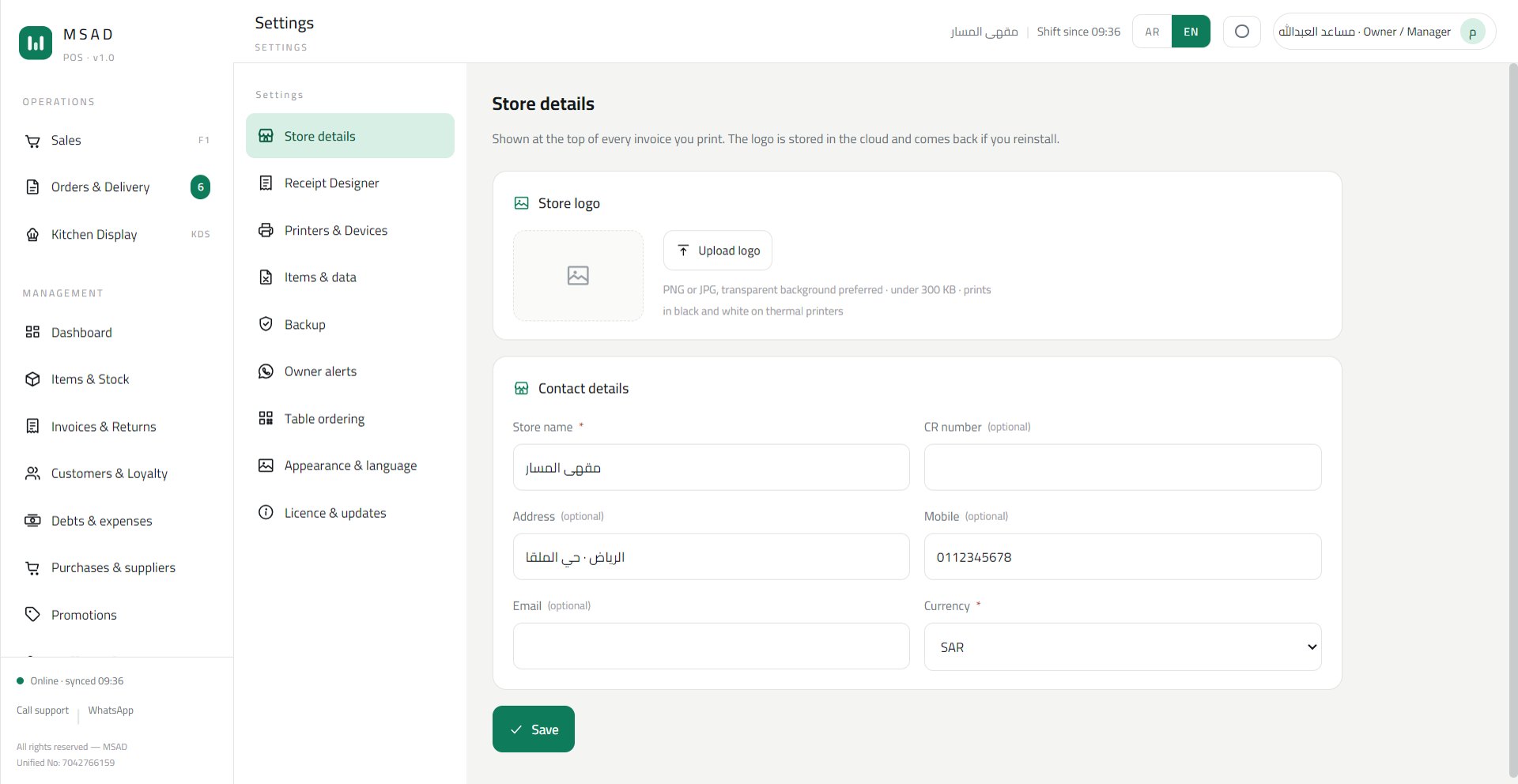Click the store logo placeholder thumbnail
This screenshot has height=784, width=1518.
pyautogui.click(x=578, y=276)
